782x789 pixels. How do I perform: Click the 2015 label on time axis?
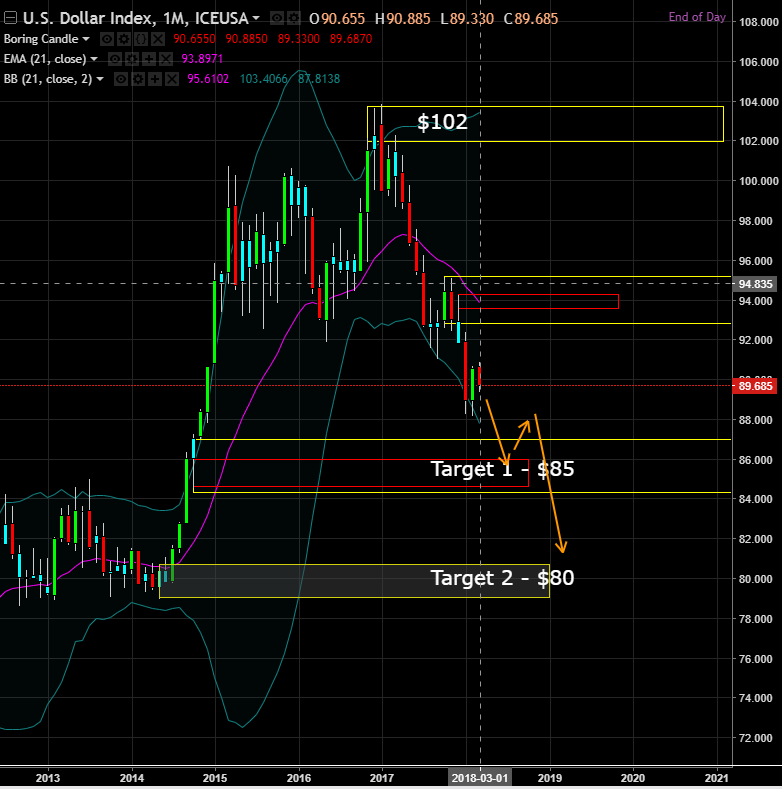(x=215, y=778)
